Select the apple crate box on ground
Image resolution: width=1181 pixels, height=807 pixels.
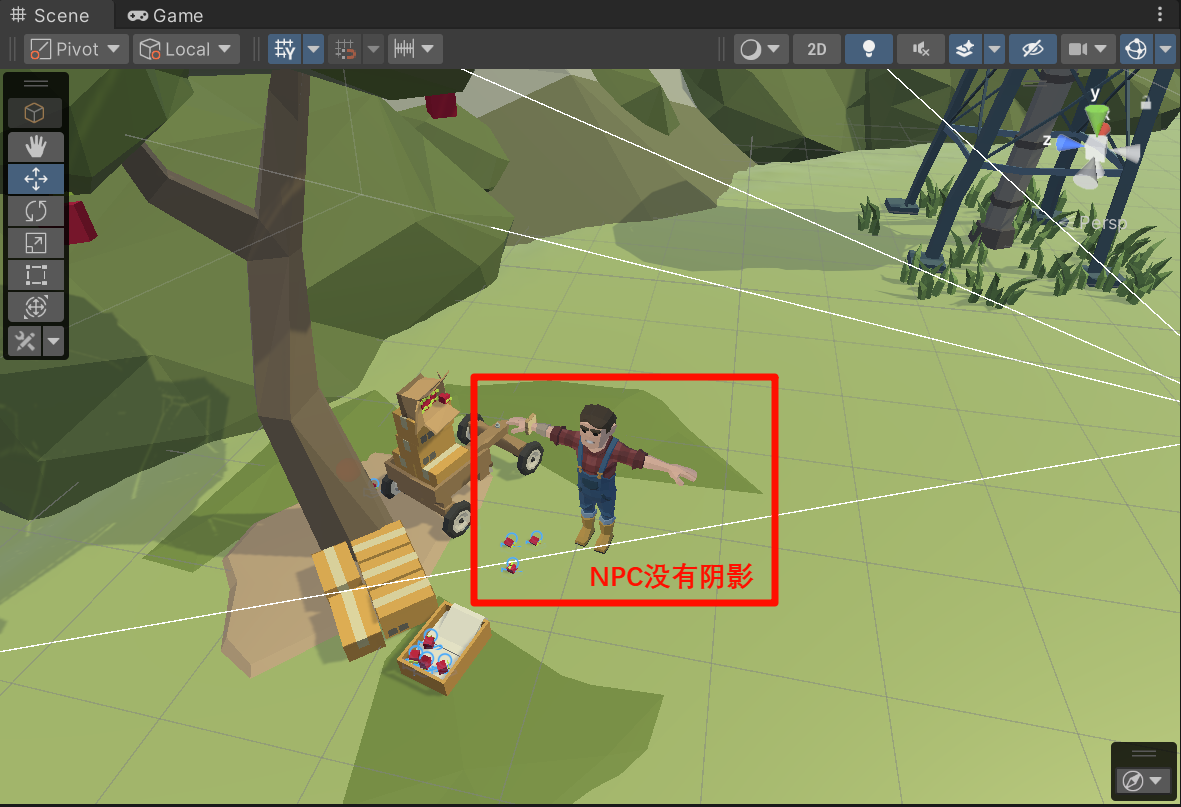coord(445,647)
